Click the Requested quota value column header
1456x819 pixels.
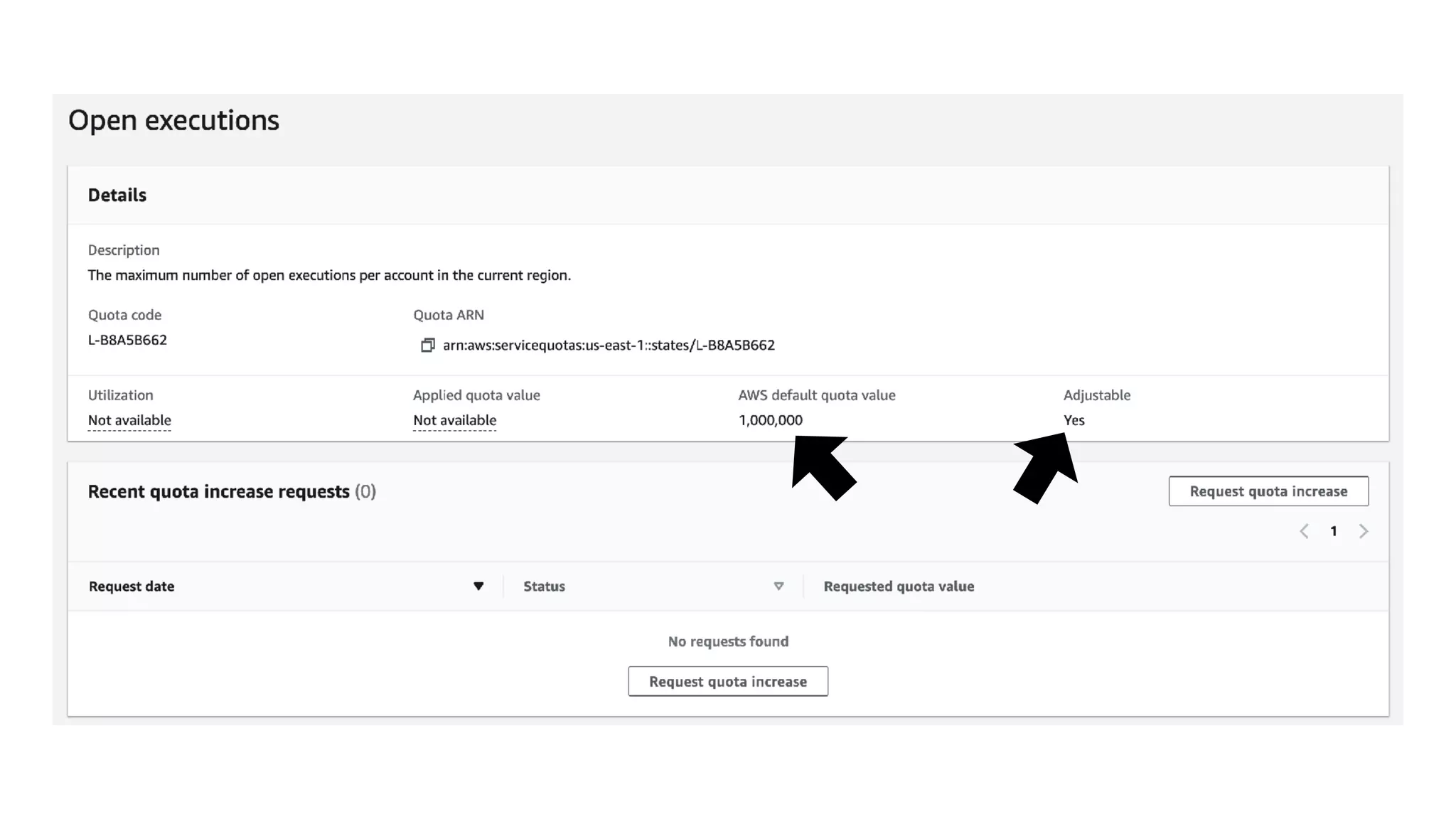tap(899, 587)
